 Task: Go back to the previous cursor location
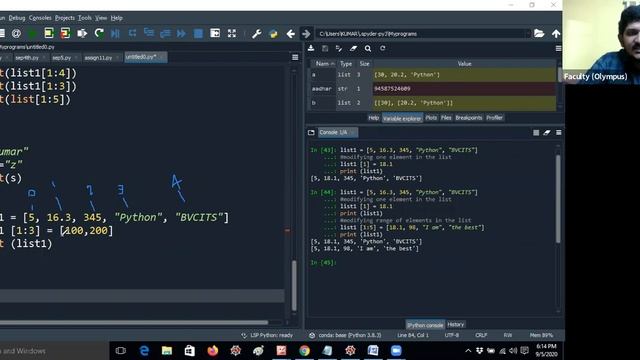[291, 33]
